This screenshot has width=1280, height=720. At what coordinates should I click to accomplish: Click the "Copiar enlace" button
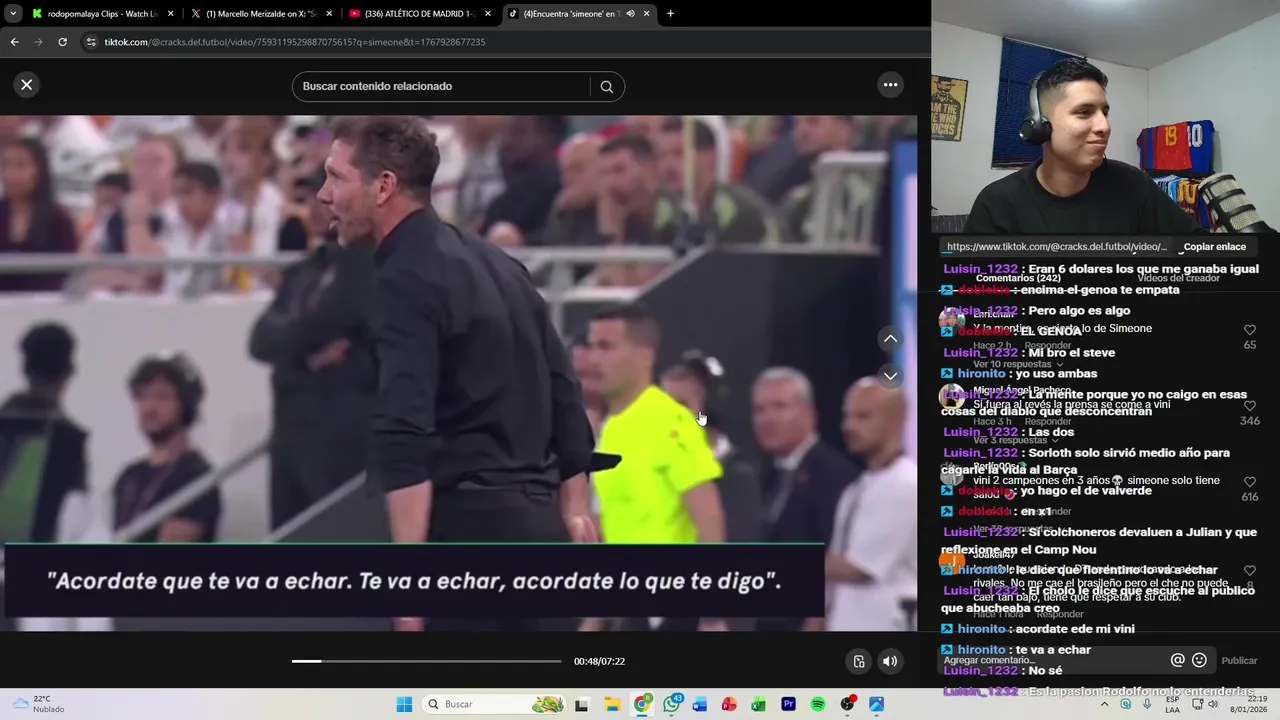coord(1215,247)
